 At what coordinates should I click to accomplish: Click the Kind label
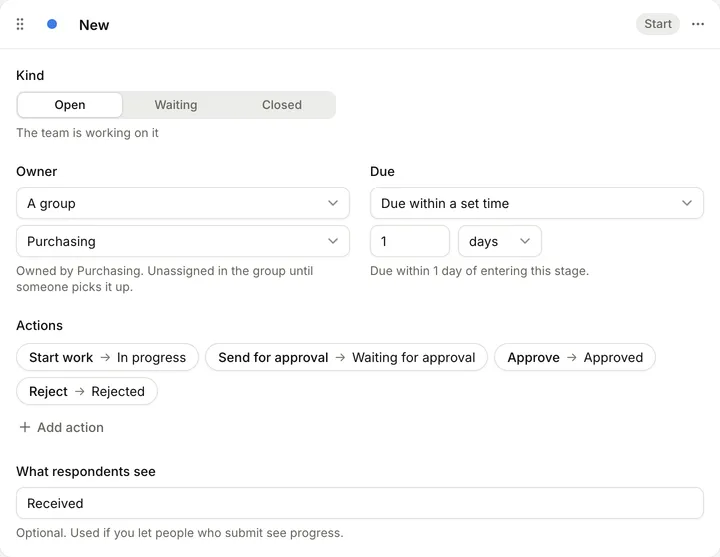tap(30, 75)
